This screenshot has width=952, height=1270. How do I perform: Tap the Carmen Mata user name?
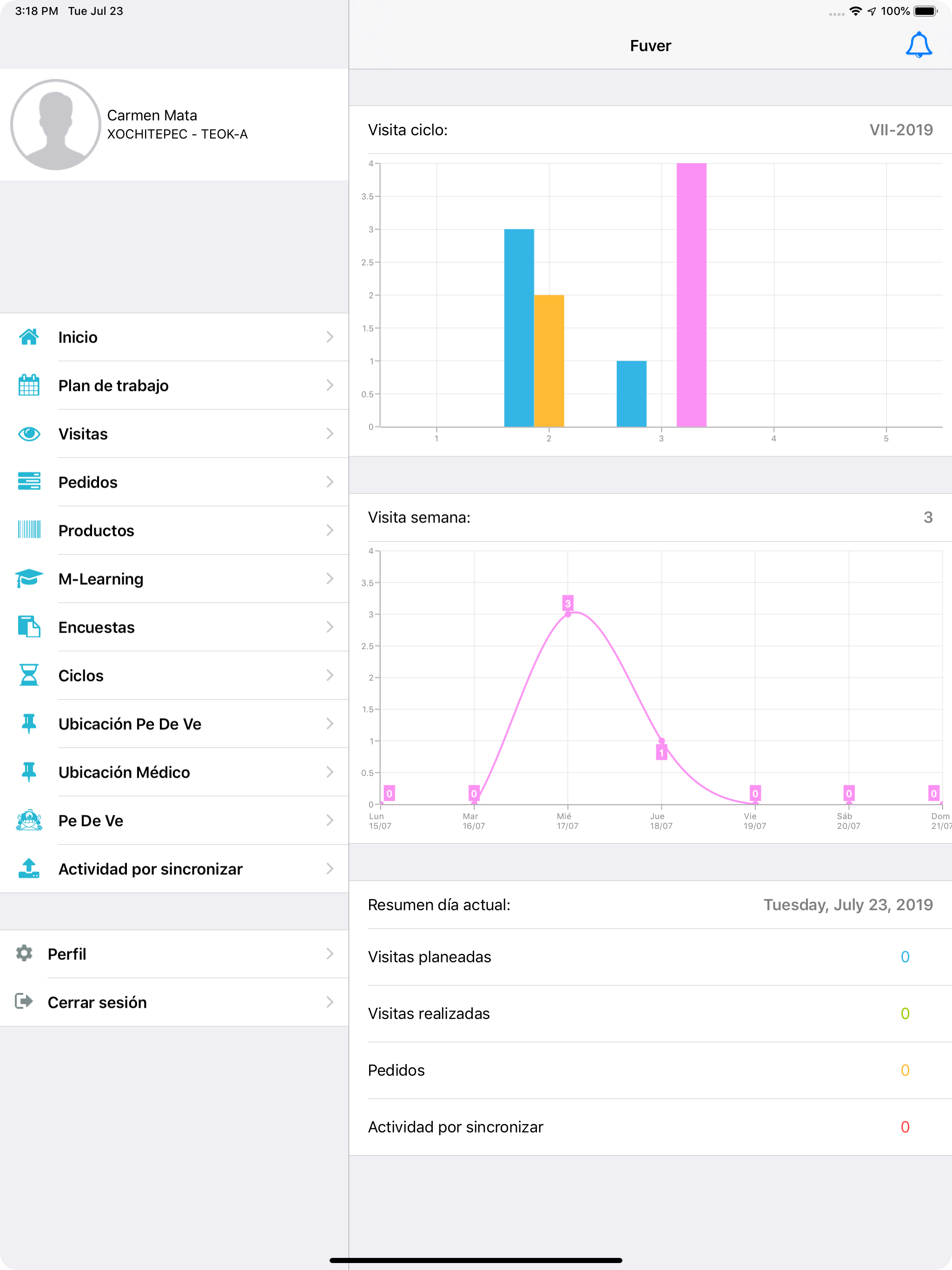[x=152, y=115]
